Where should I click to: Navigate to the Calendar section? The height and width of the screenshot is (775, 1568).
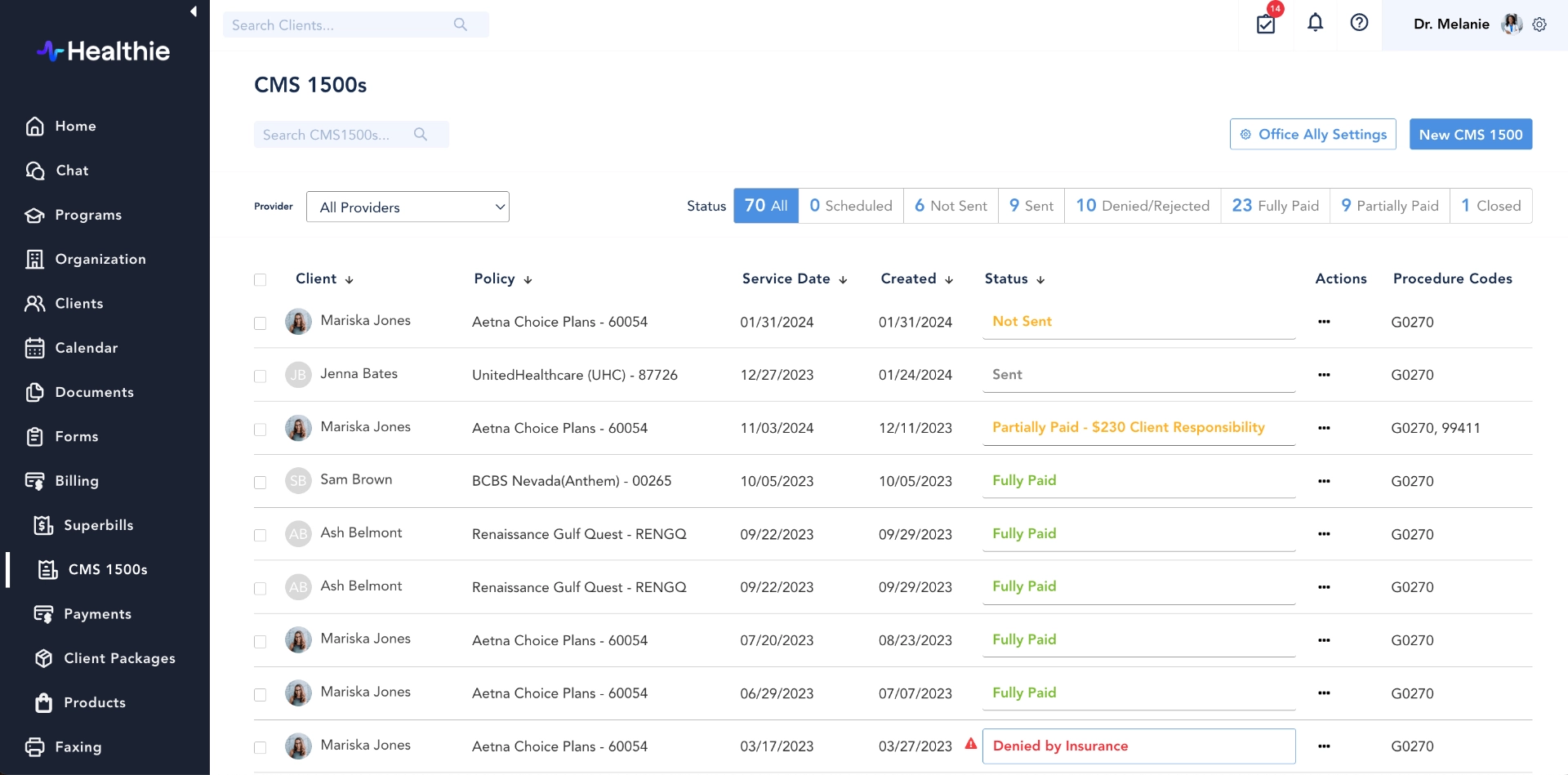(87, 348)
